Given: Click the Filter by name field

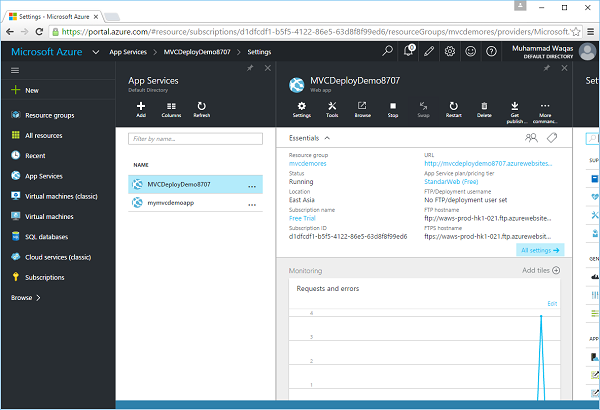Looking at the screenshot, I should [x=197, y=139].
